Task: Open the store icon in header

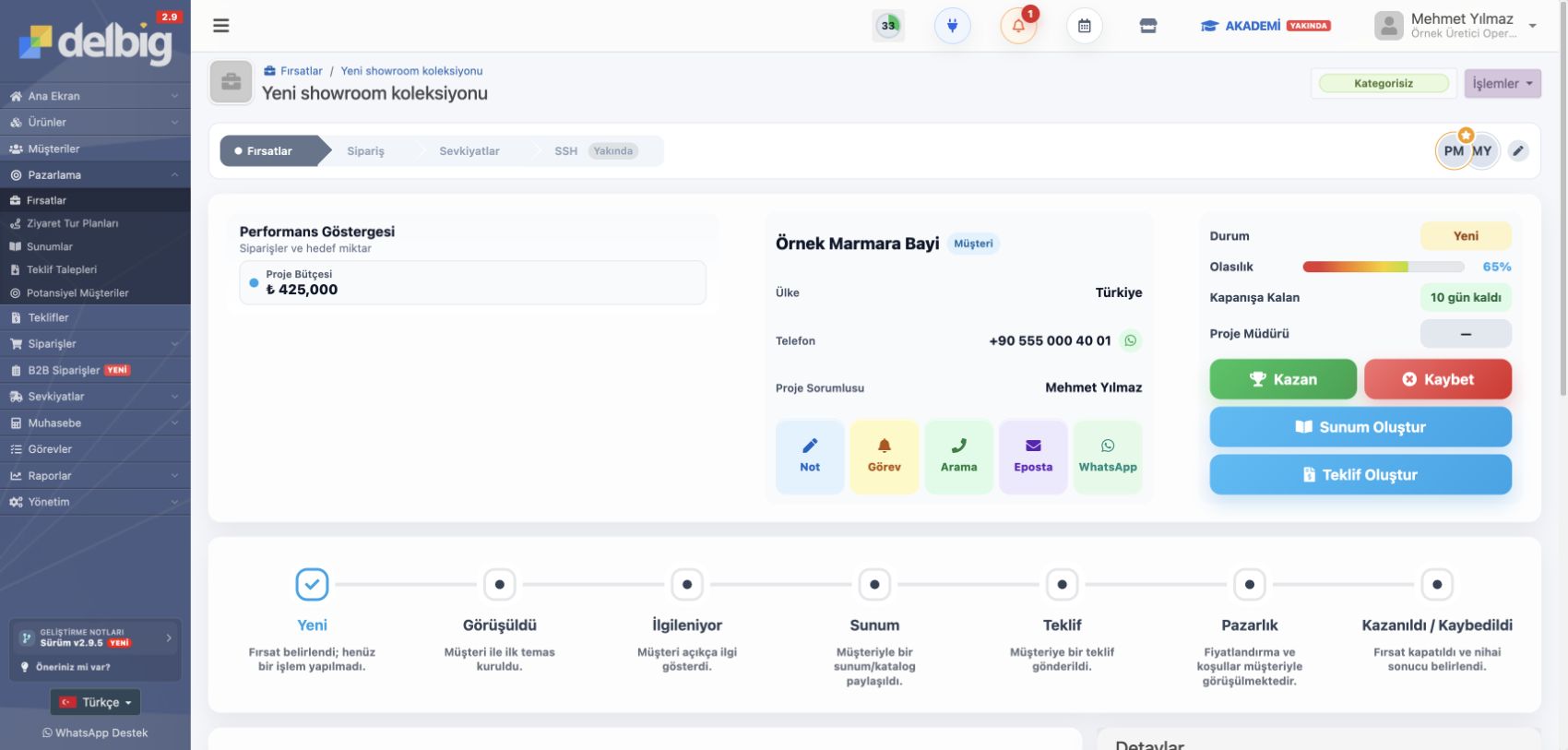Action: point(1148,26)
